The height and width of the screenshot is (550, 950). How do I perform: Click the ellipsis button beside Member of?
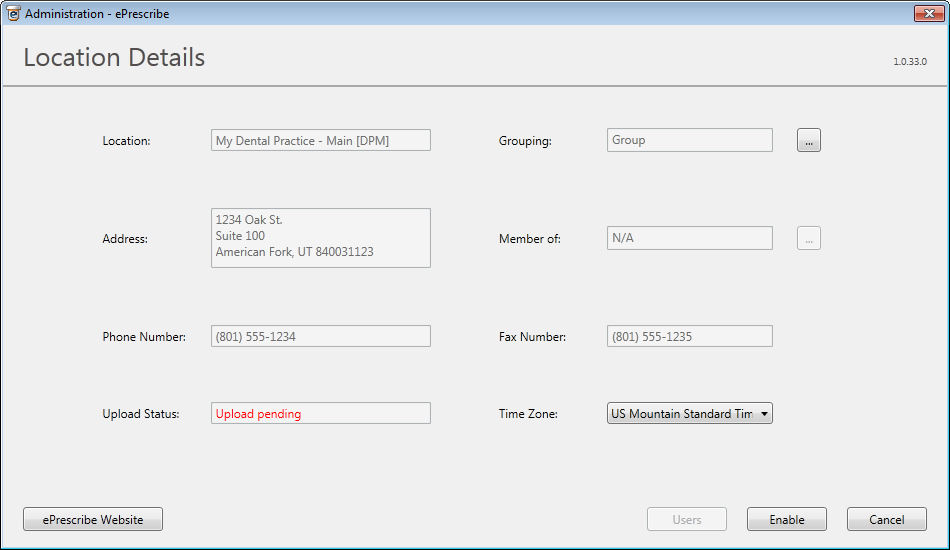[x=808, y=239]
